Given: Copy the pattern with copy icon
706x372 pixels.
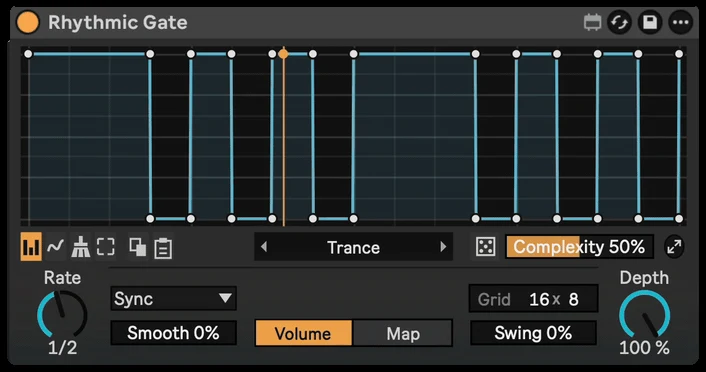Looking at the screenshot, I should 137,247.
